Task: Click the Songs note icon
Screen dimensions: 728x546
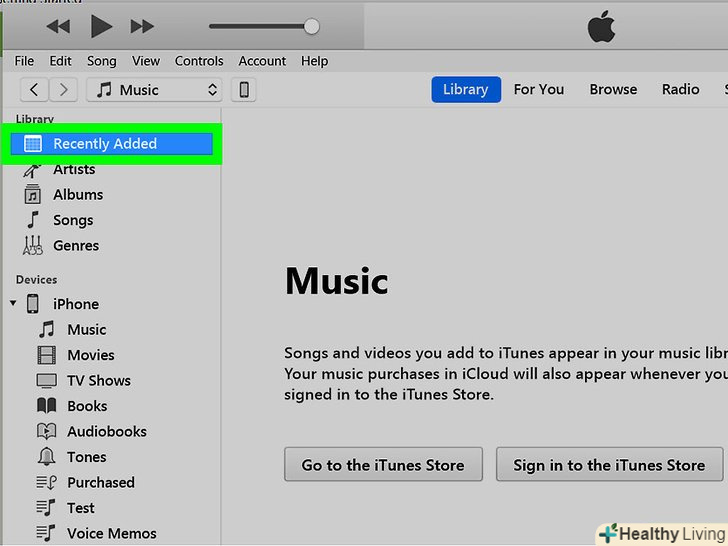Action: [32, 220]
